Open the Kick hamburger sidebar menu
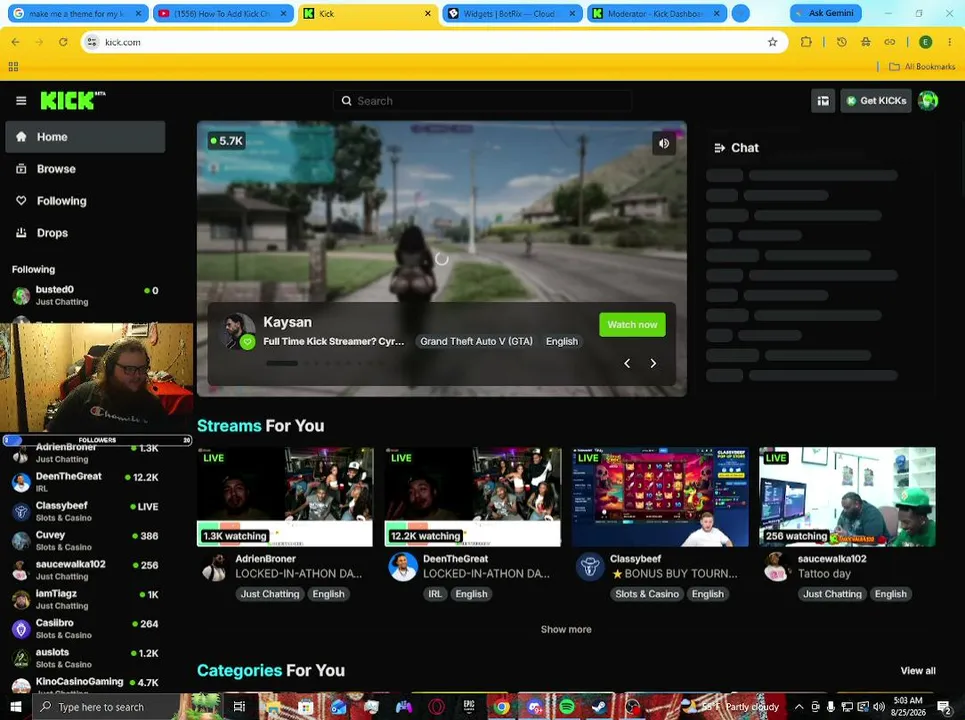 tap(21, 100)
